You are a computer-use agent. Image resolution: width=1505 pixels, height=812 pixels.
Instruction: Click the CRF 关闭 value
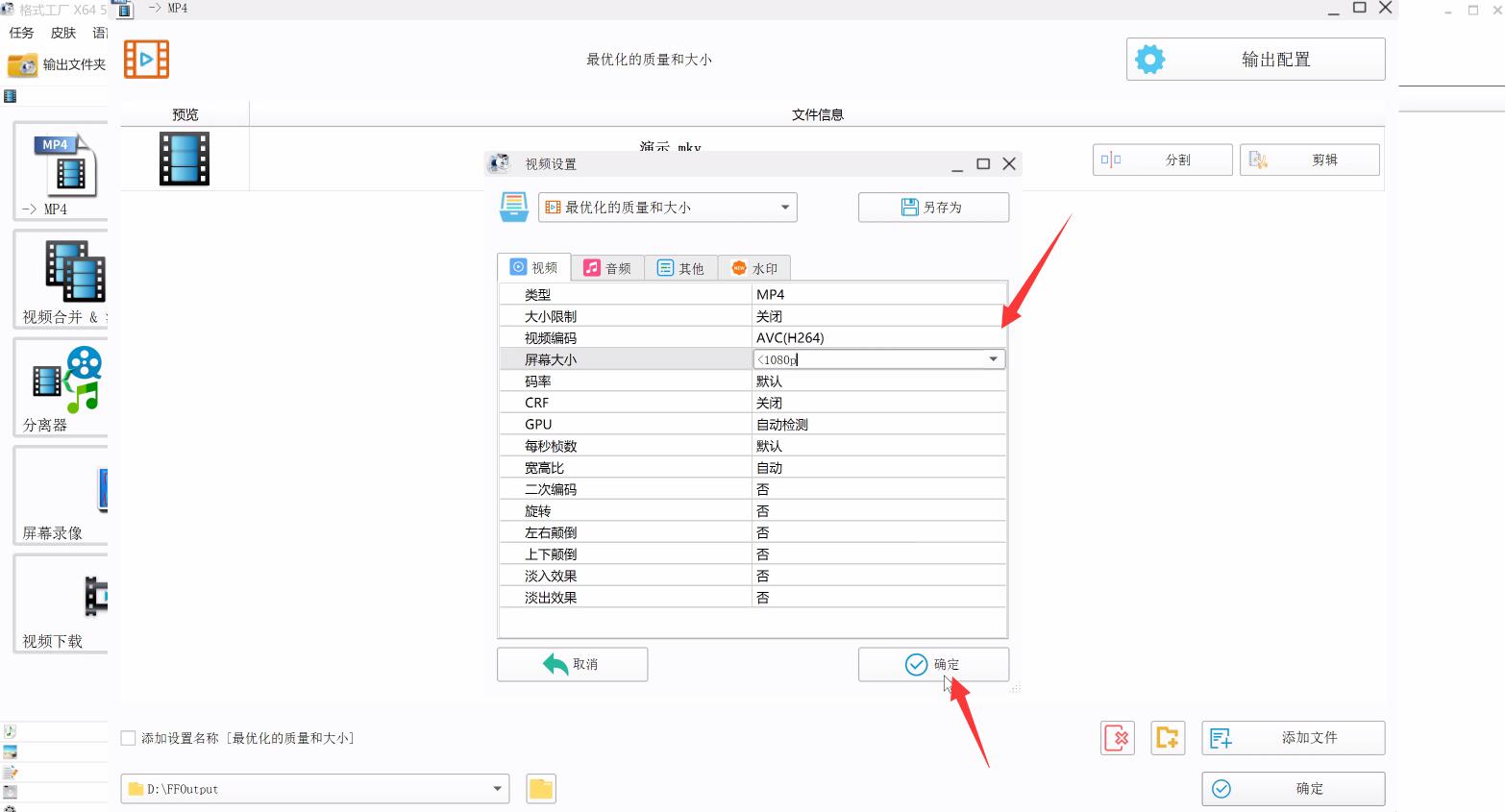[878, 403]
